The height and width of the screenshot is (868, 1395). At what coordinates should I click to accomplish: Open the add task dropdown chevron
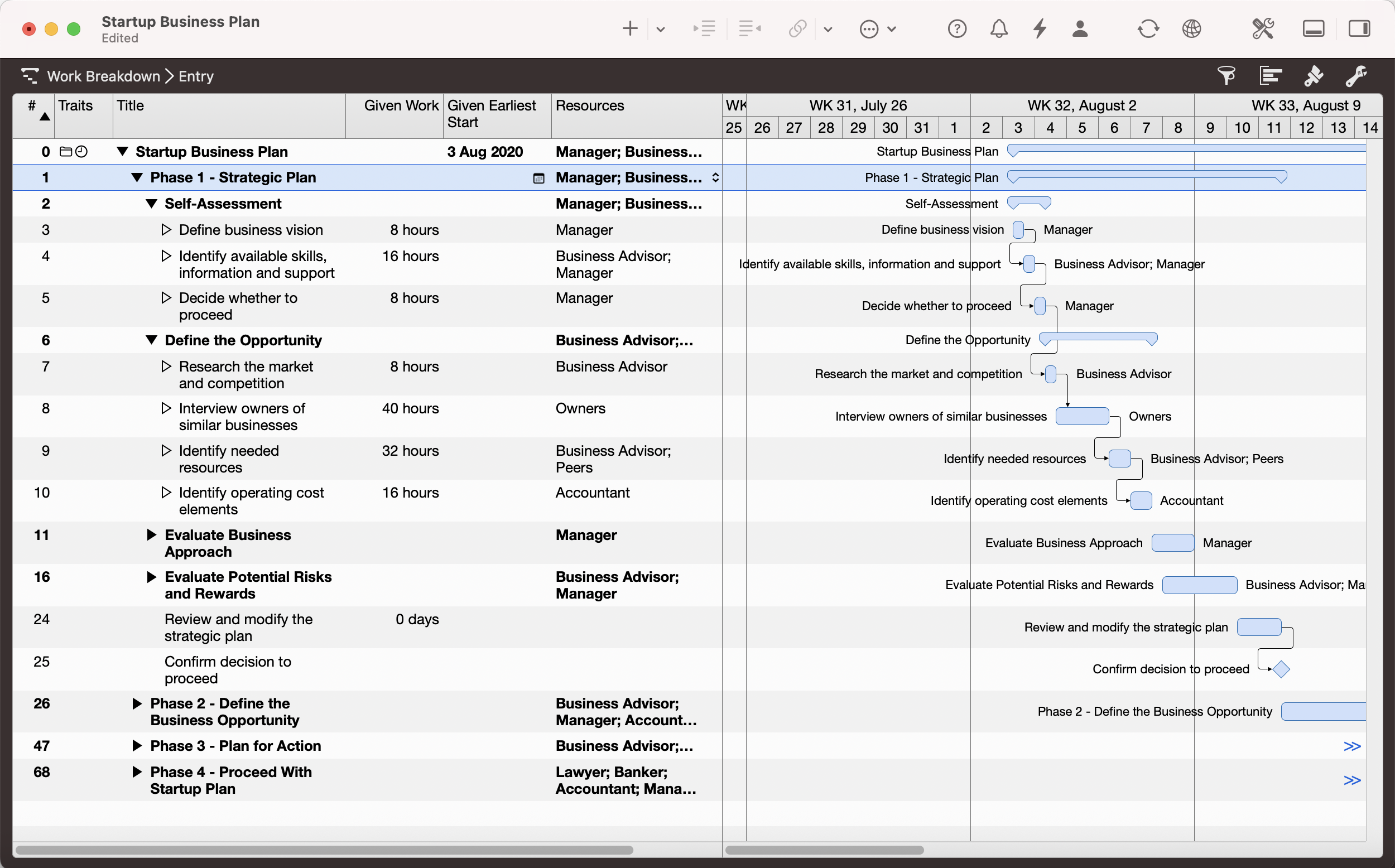click(660, 28)
